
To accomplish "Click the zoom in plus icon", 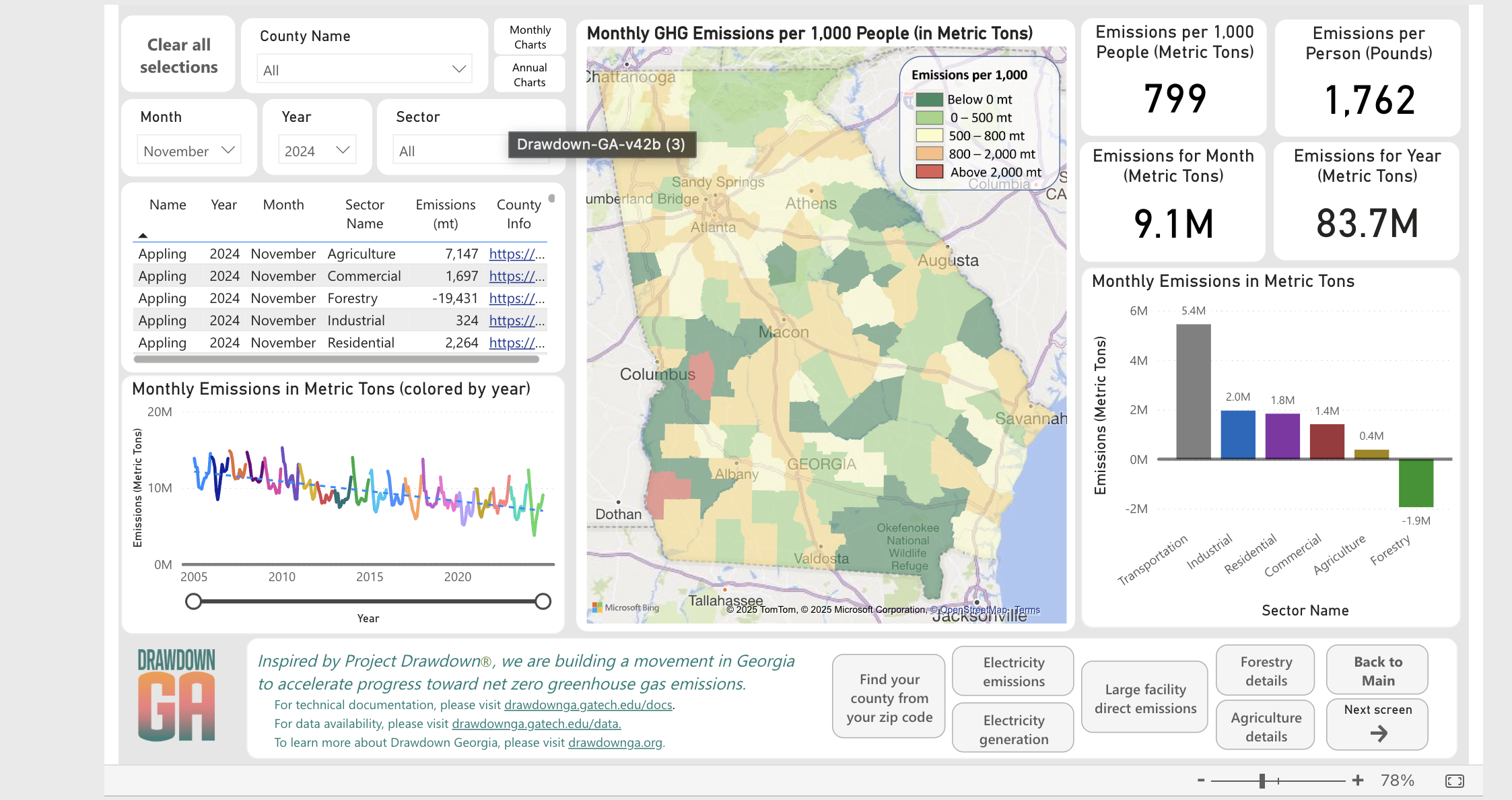I will pos(1358,780).
